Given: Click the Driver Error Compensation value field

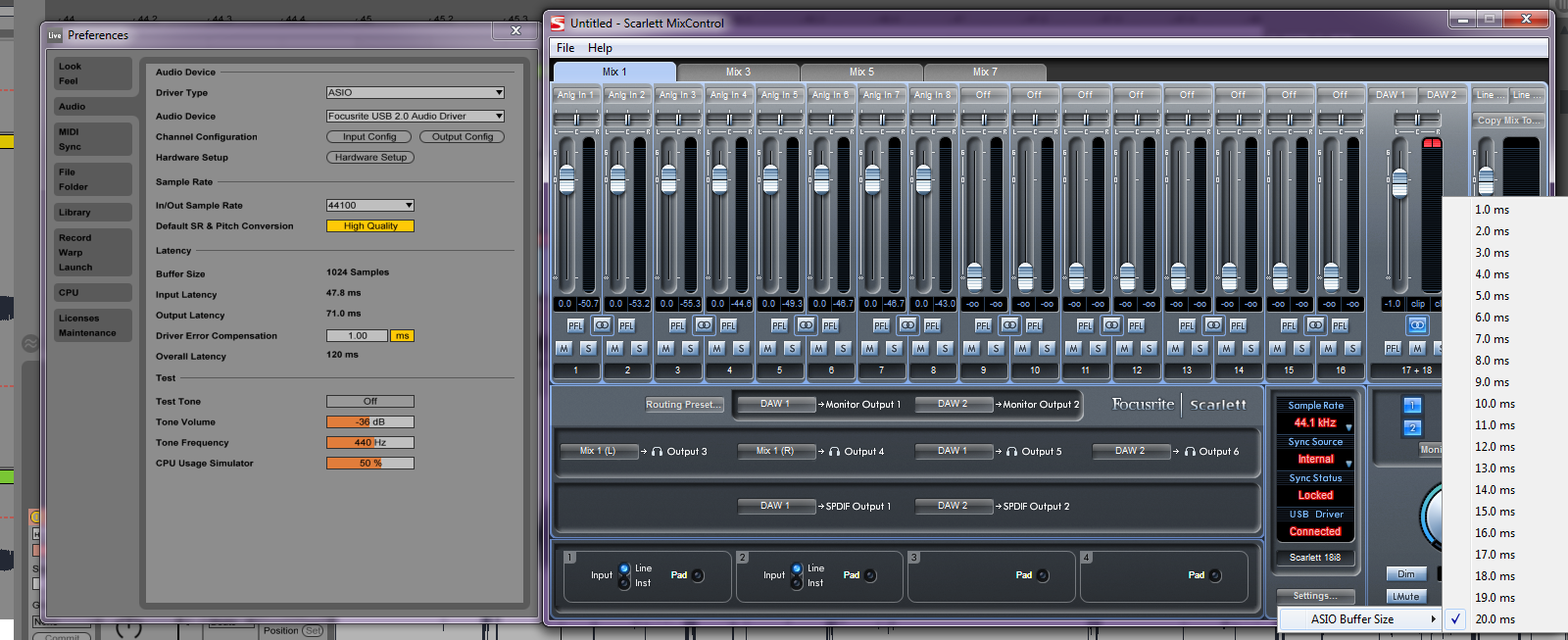Looking at the screenshot, I should tap(358, 336).
